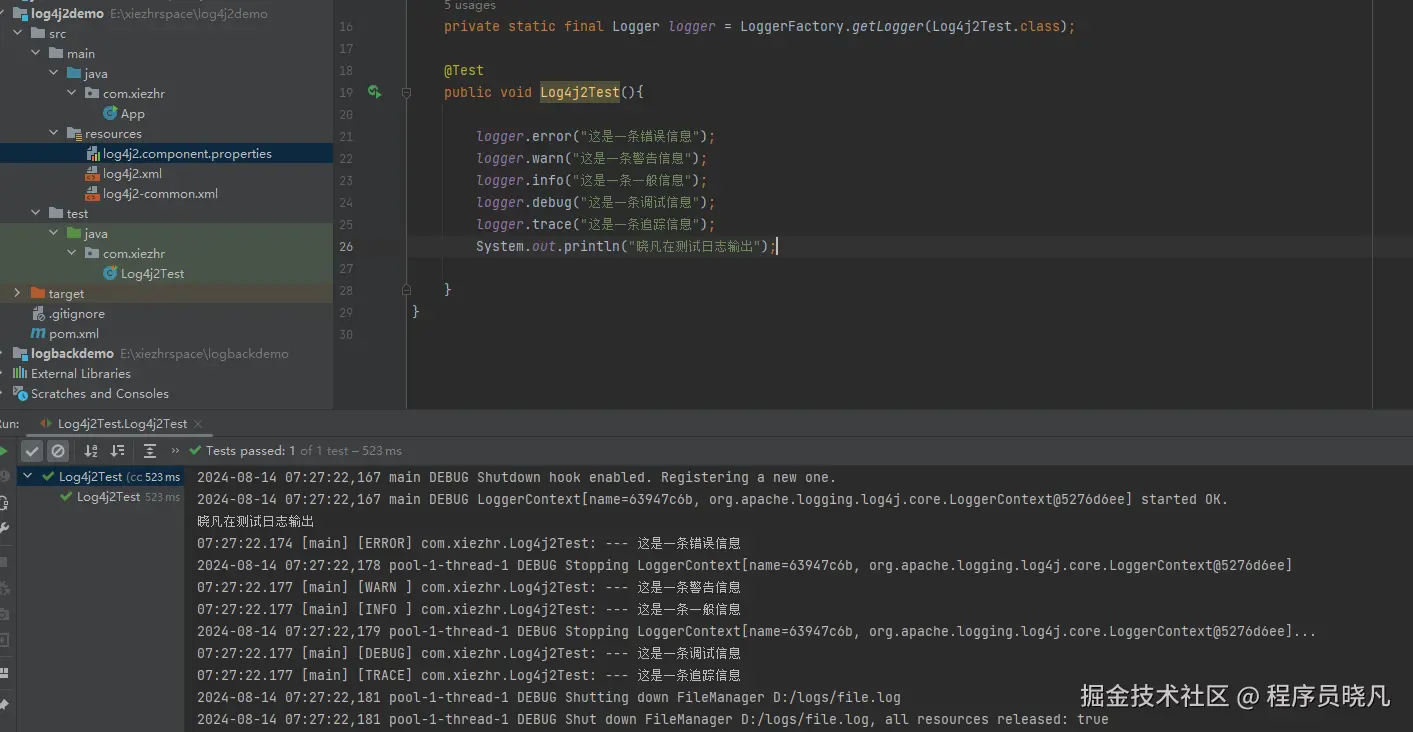Viewport: 1413px width, 732px height.
Task: Click the [TRACE] console log line
Action: click(469, 675)
